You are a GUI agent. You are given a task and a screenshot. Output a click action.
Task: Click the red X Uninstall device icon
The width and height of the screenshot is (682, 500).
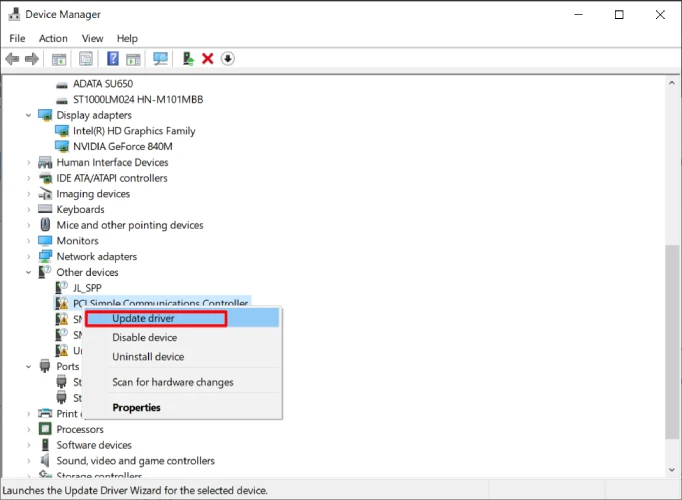point(208,59)
